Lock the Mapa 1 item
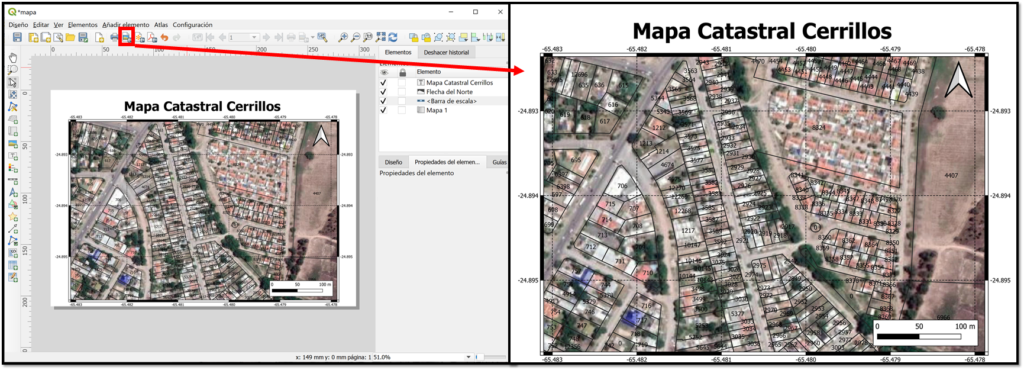Image resolution: width=1024 pixels, height=370 pixels. click(402, 110)
